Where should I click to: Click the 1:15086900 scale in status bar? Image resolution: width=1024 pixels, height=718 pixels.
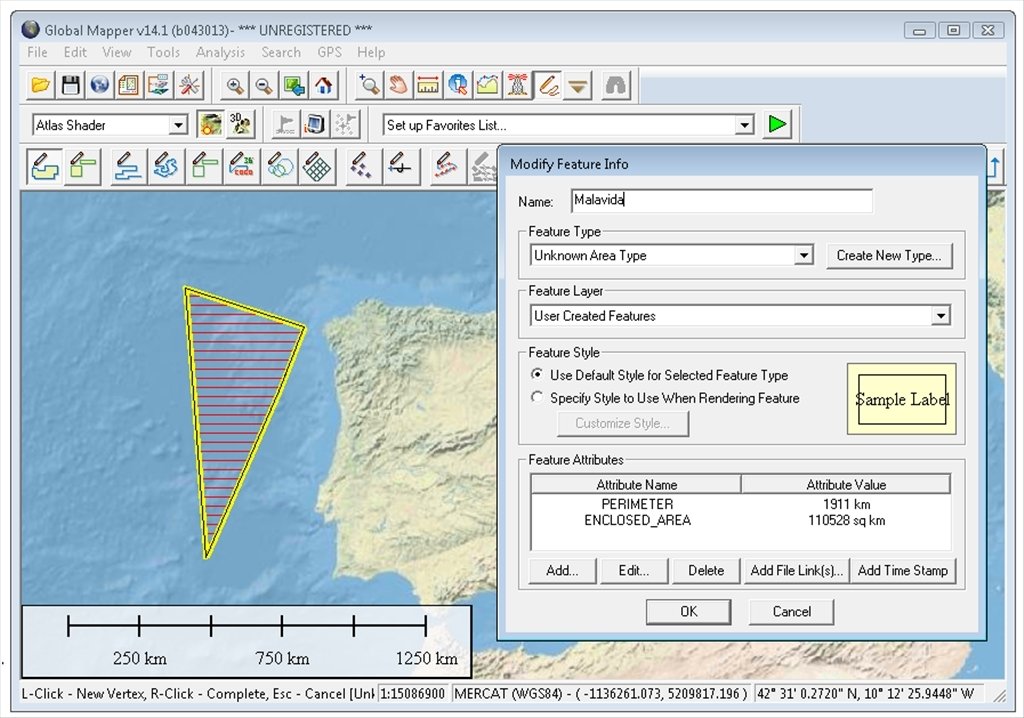[413, 694]
